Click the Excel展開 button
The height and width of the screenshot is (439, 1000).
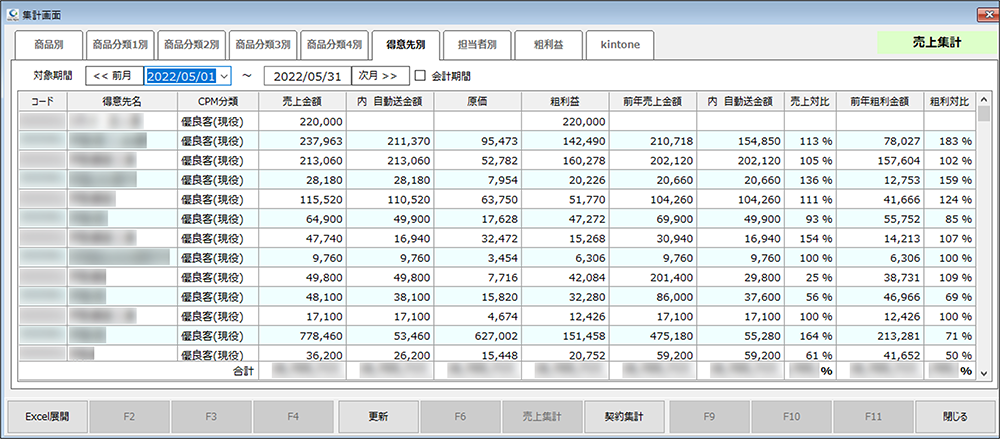[x=46, y=415]
